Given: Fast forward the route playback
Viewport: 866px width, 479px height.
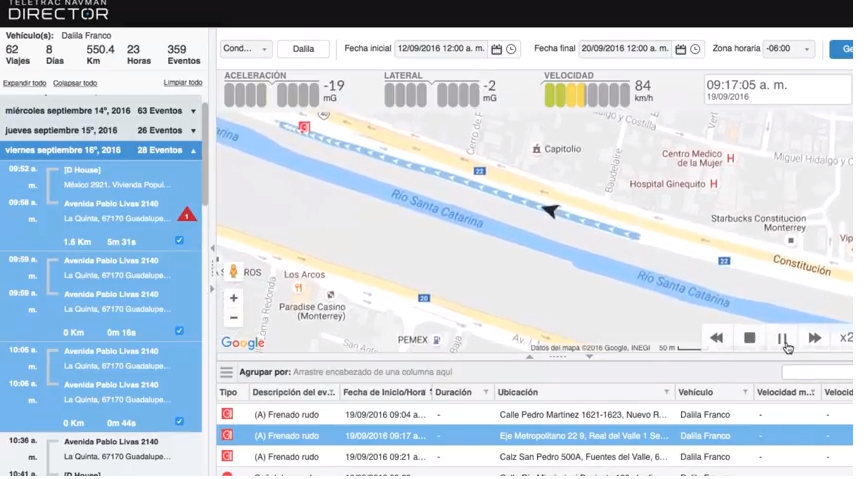Looking at the screenshot, I should coord(814,338).
